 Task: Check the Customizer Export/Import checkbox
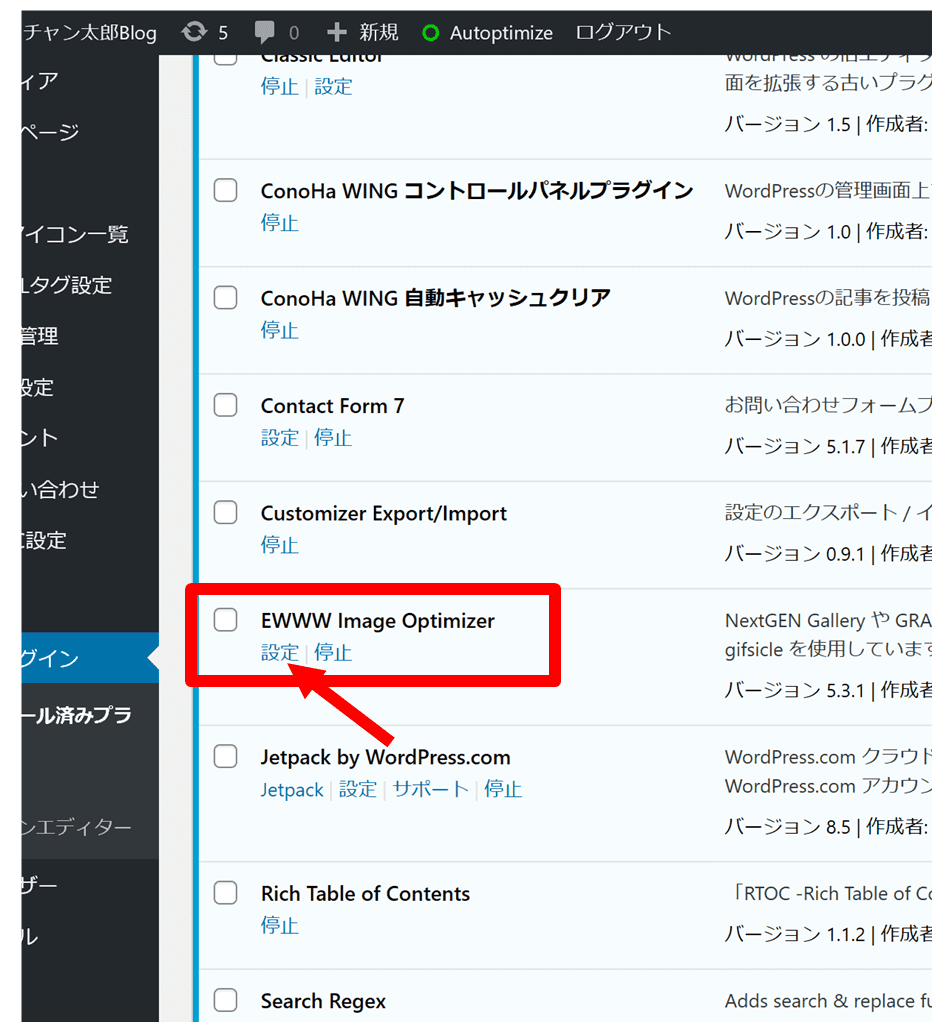pyautogui.click(x=226, y=512)
